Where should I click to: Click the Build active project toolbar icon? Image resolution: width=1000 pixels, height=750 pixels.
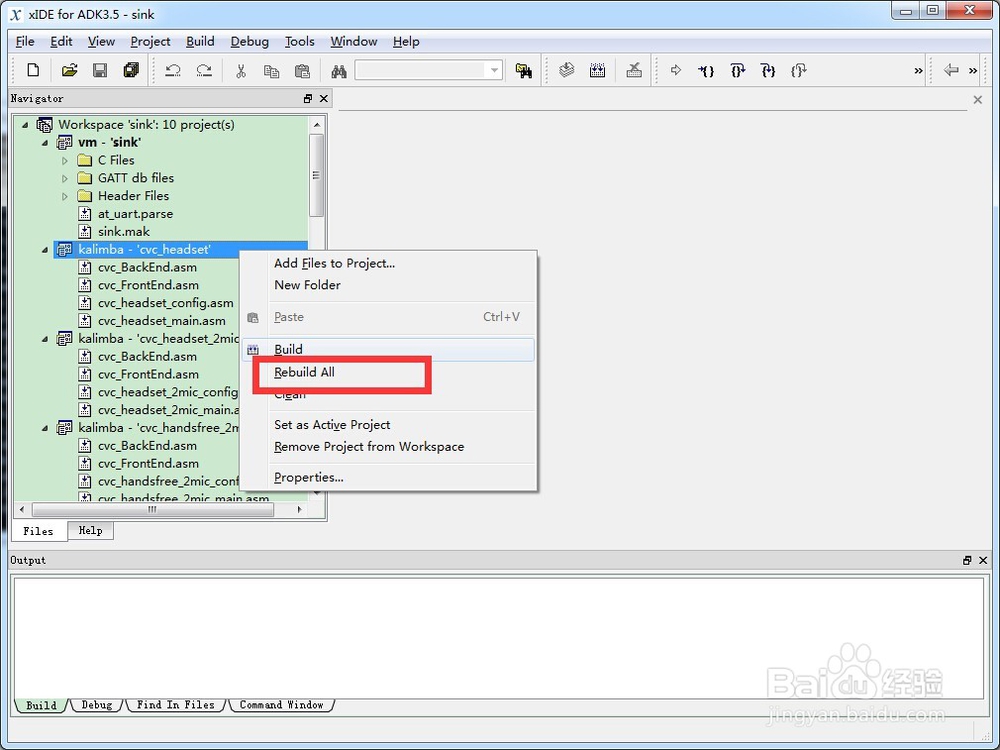click(x=598, y=70)
